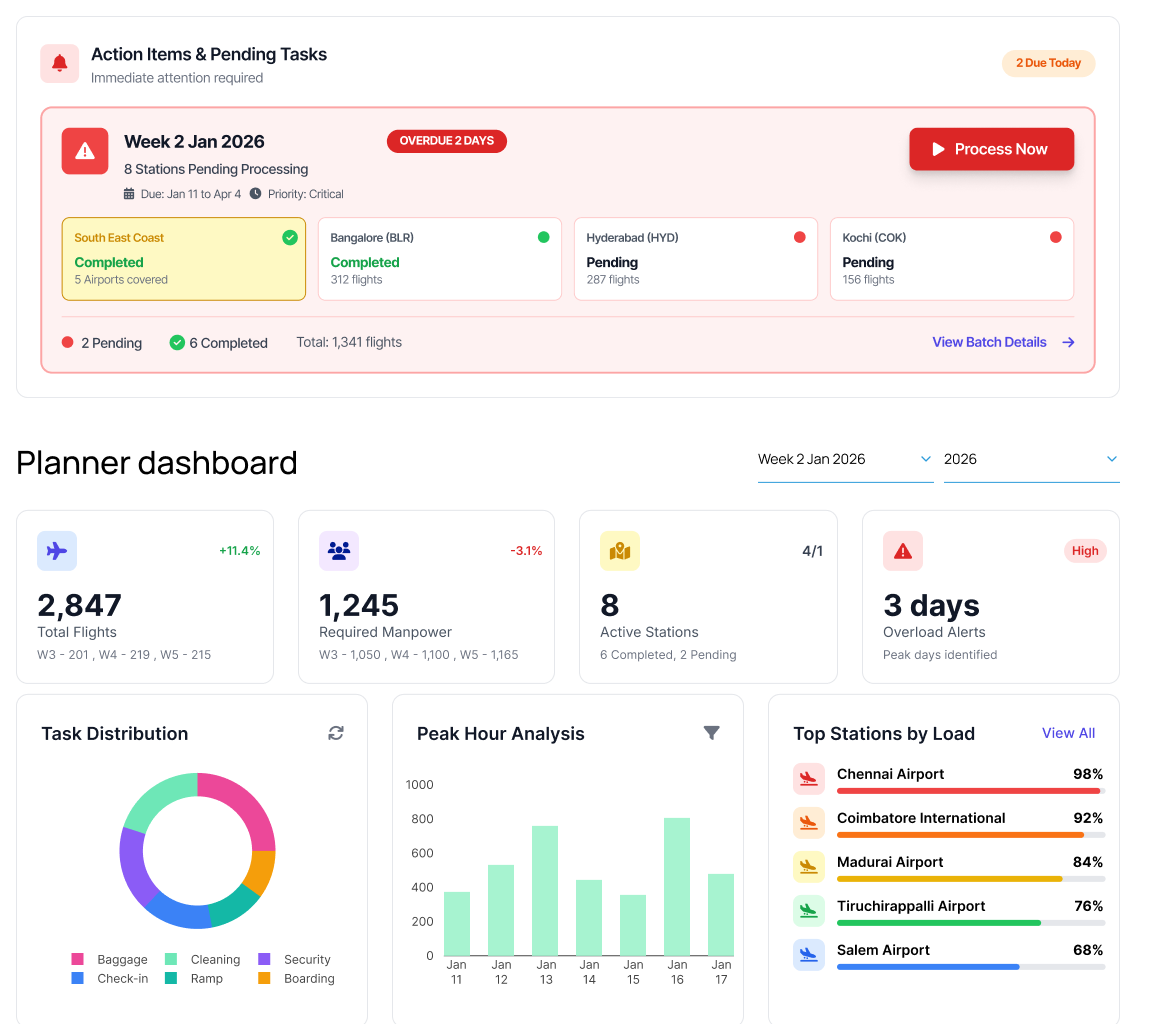Click the red notification bell icon
This screenshot has height=1024, width=1152.
59,62
